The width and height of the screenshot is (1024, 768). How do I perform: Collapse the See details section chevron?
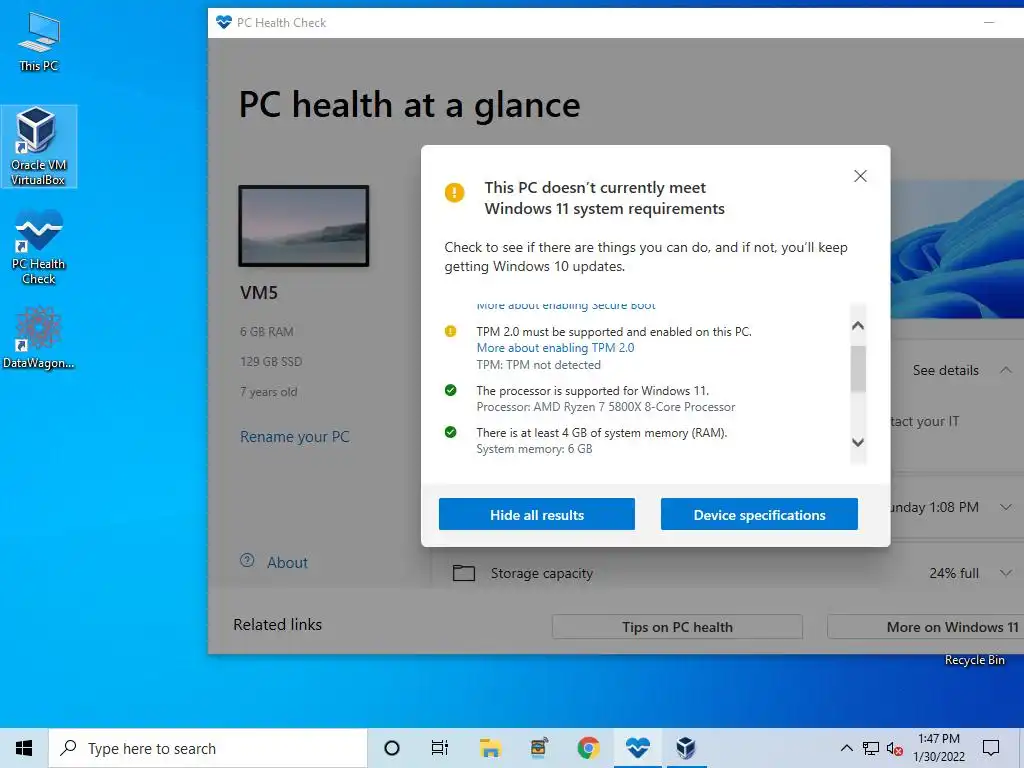[1006, 370]
